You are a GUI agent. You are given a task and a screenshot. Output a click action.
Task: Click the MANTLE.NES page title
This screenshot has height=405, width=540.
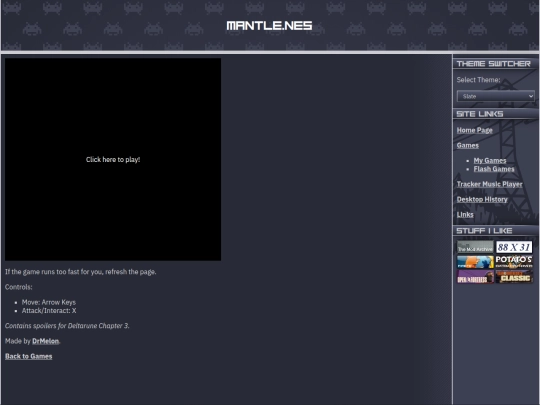pyautogui.click(x=269, y=25)
